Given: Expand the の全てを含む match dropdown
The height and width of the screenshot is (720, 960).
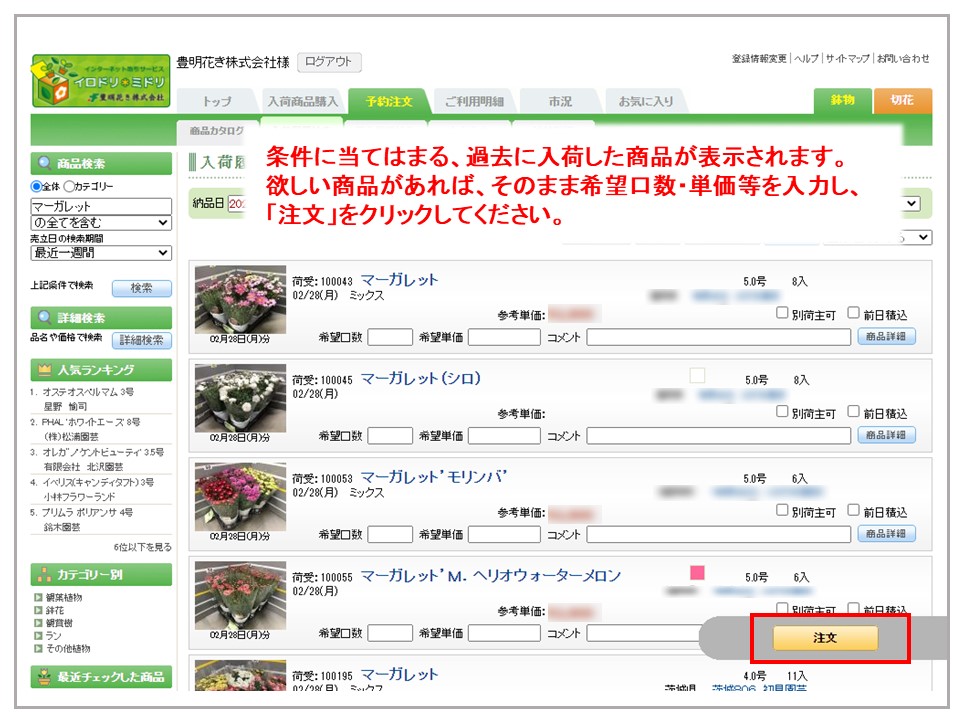Looking at the screenshot, I should click(x=101, y=222).
